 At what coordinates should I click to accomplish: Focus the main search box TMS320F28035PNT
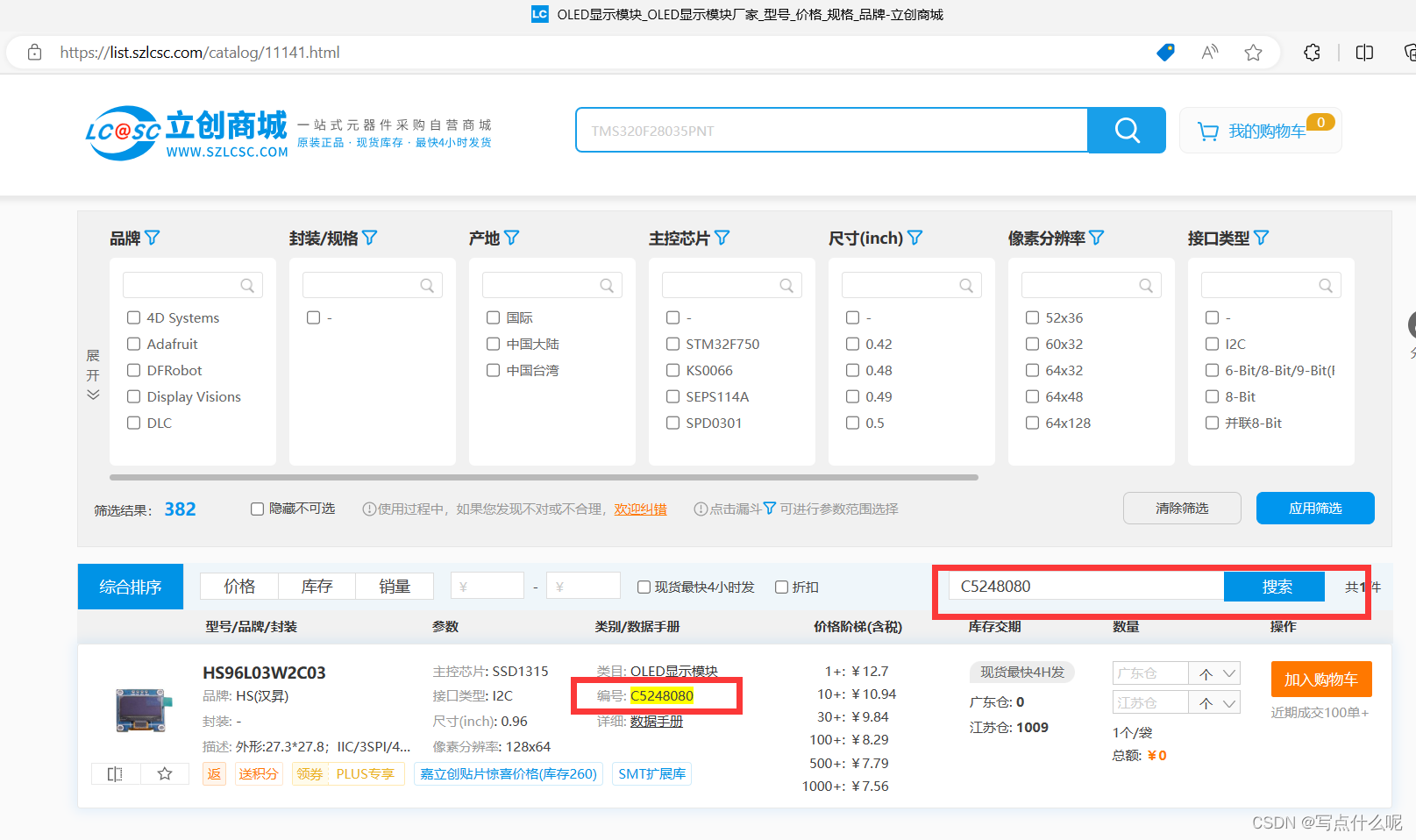pos(831,131)
